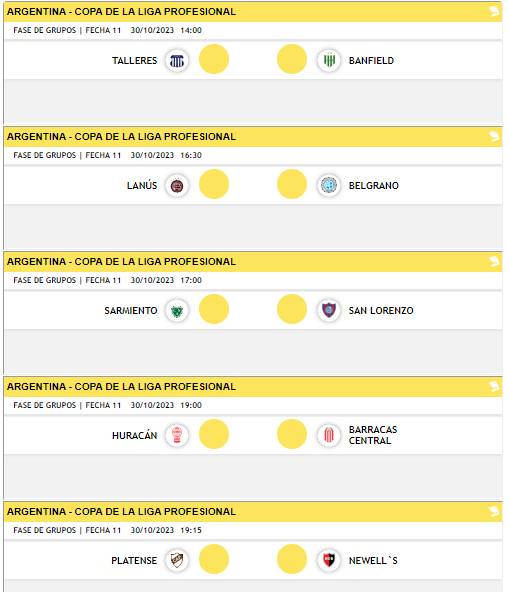Click the Barracas Central striped badge
The width and height of the screenshot is (508, 592).
[x=329, y=435]
